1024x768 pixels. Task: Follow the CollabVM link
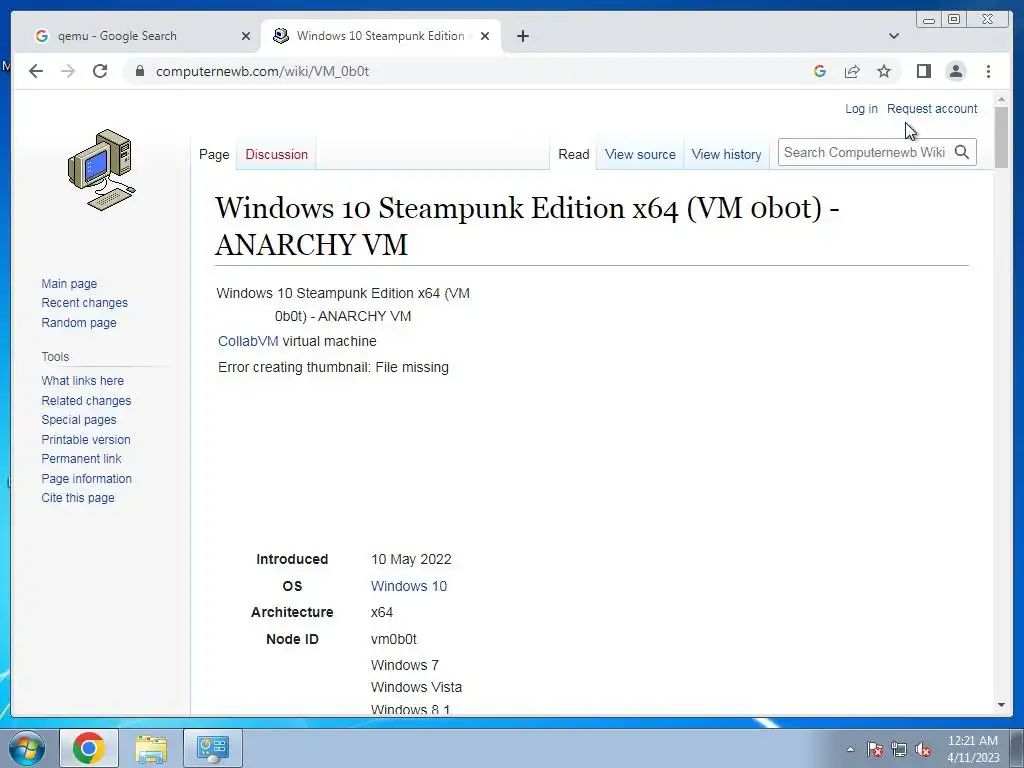[x=248, y=341]
